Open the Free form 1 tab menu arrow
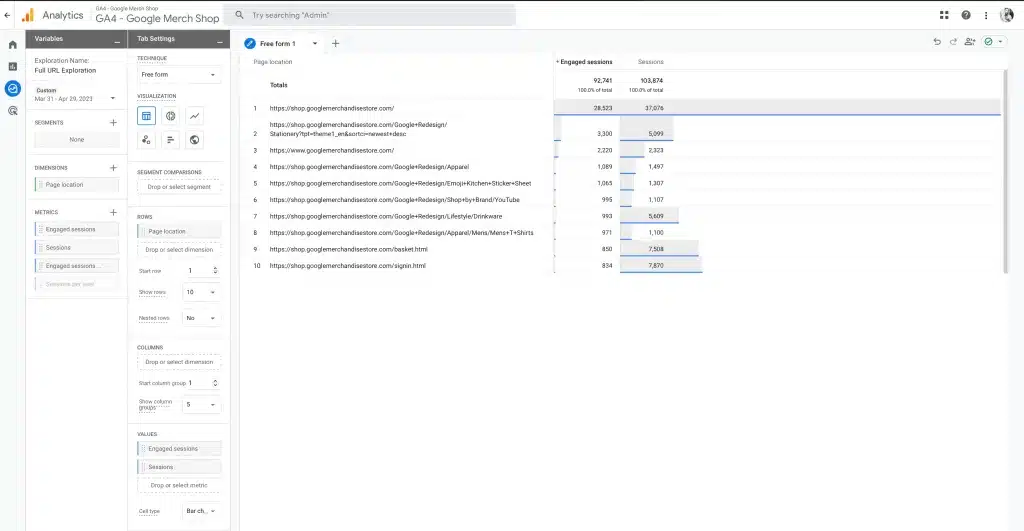Screen dimensions: 1024x531 tap(315, 44)
